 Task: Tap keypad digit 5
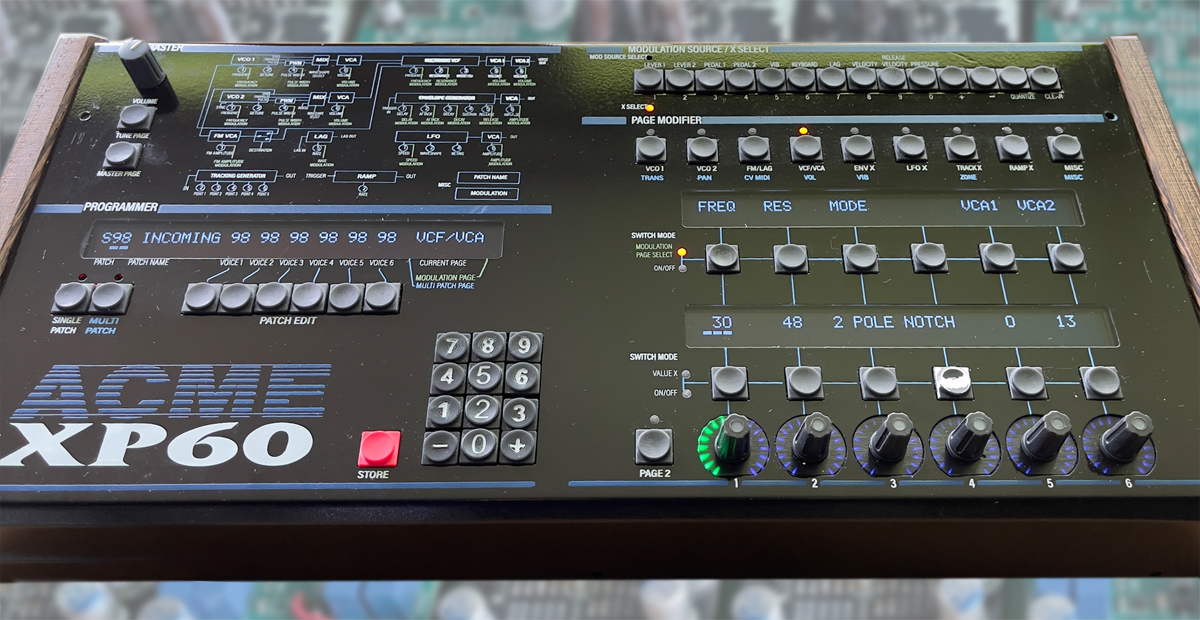click(485, 378)
